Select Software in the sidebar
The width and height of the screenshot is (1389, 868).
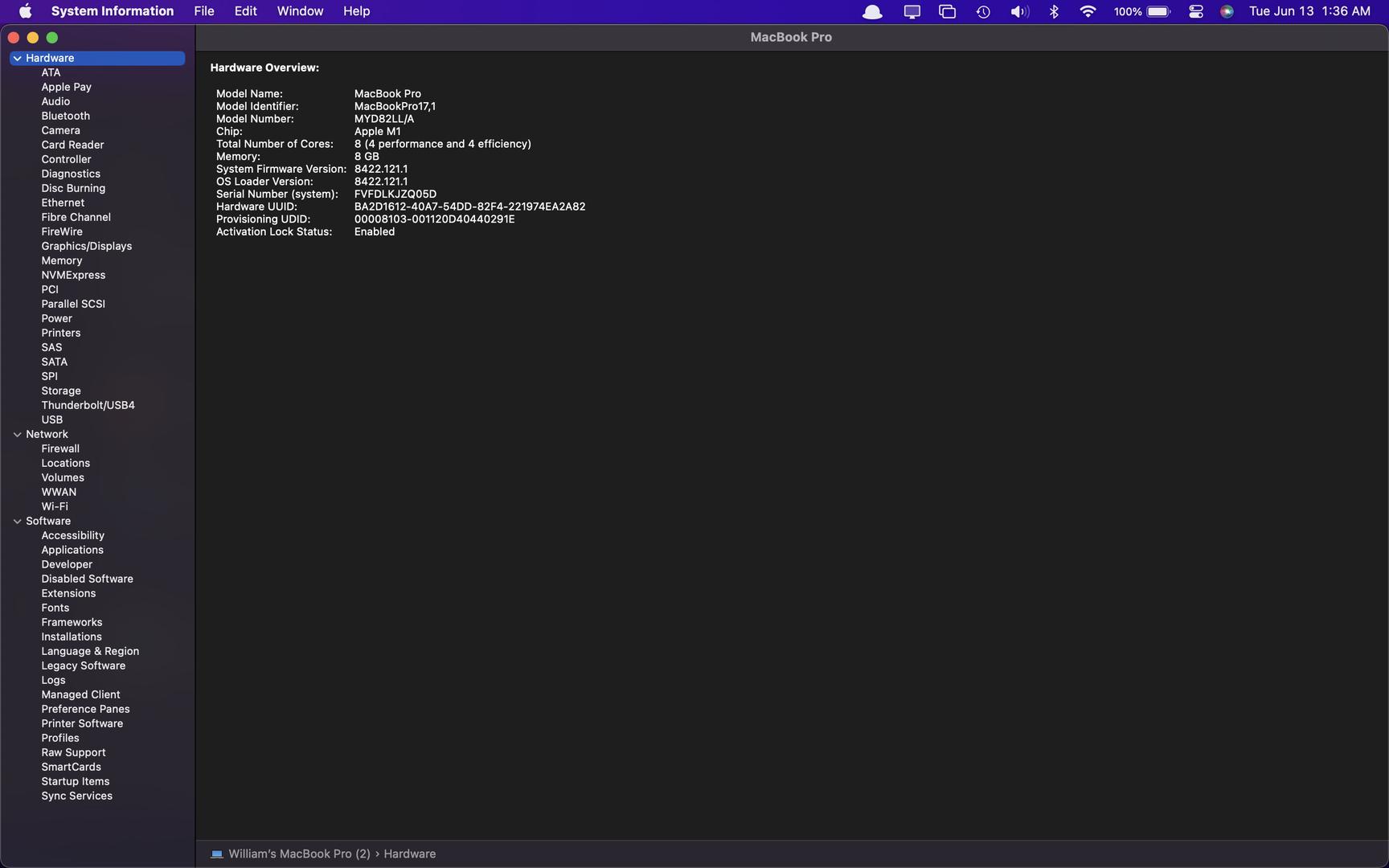click(x=48, y=521)
